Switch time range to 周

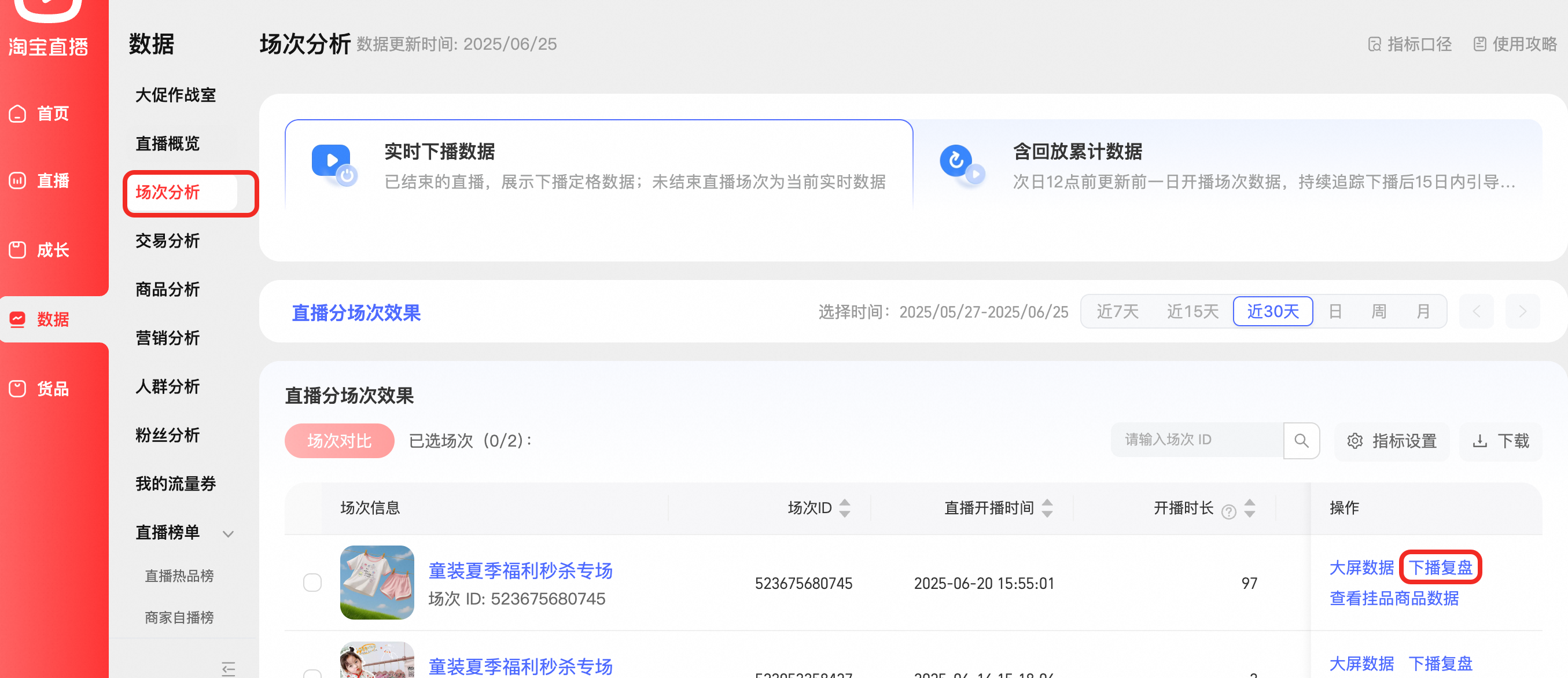[x=1379, y=312]
